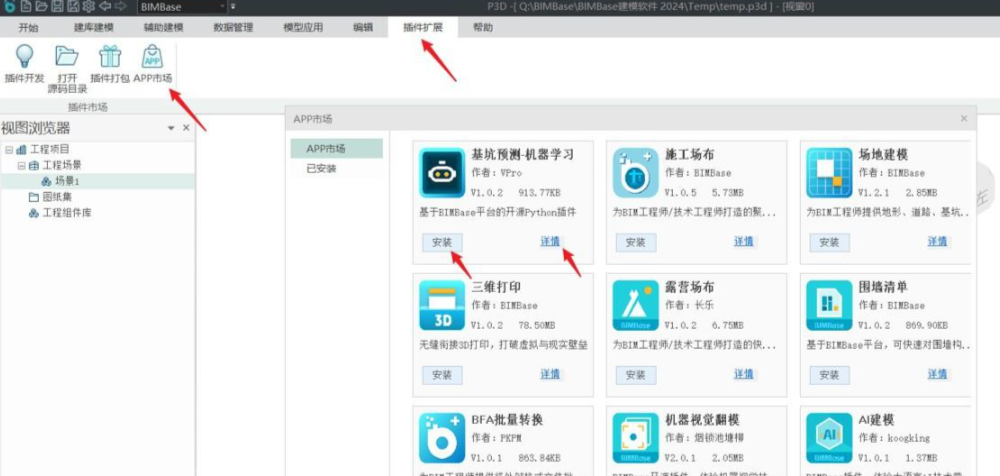View 详情 for 施工场布
The image size is (1000, 476).
click(744, 241)
